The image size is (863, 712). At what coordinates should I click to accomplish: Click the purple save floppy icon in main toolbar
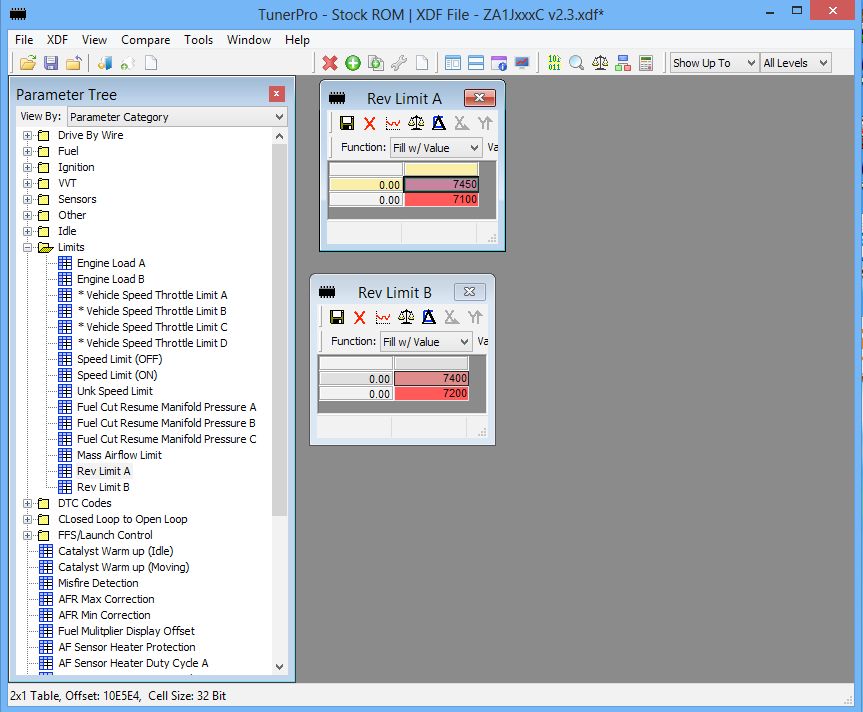(x=51, y=63)
